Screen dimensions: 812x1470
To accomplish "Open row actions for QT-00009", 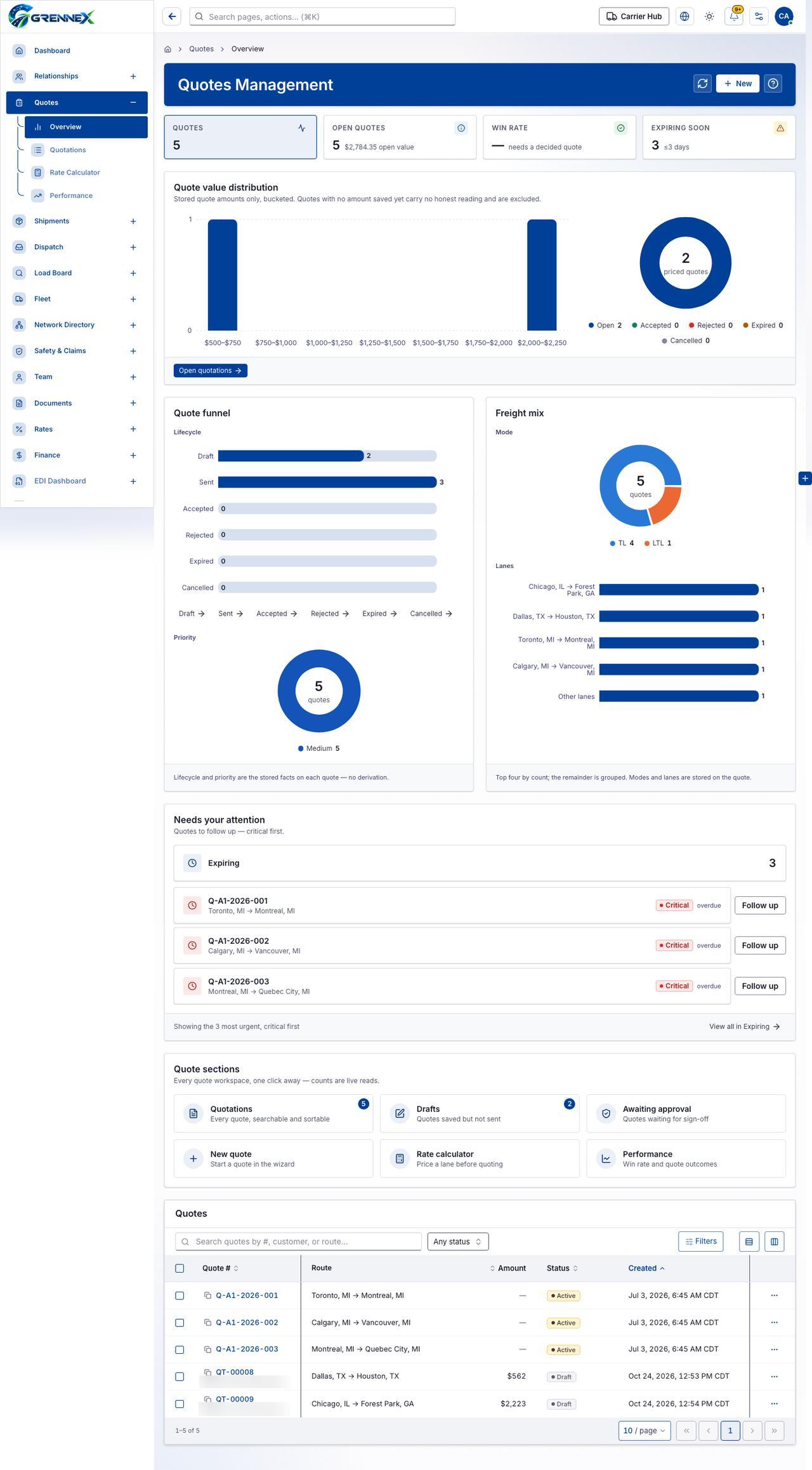I will [774, 1403].
